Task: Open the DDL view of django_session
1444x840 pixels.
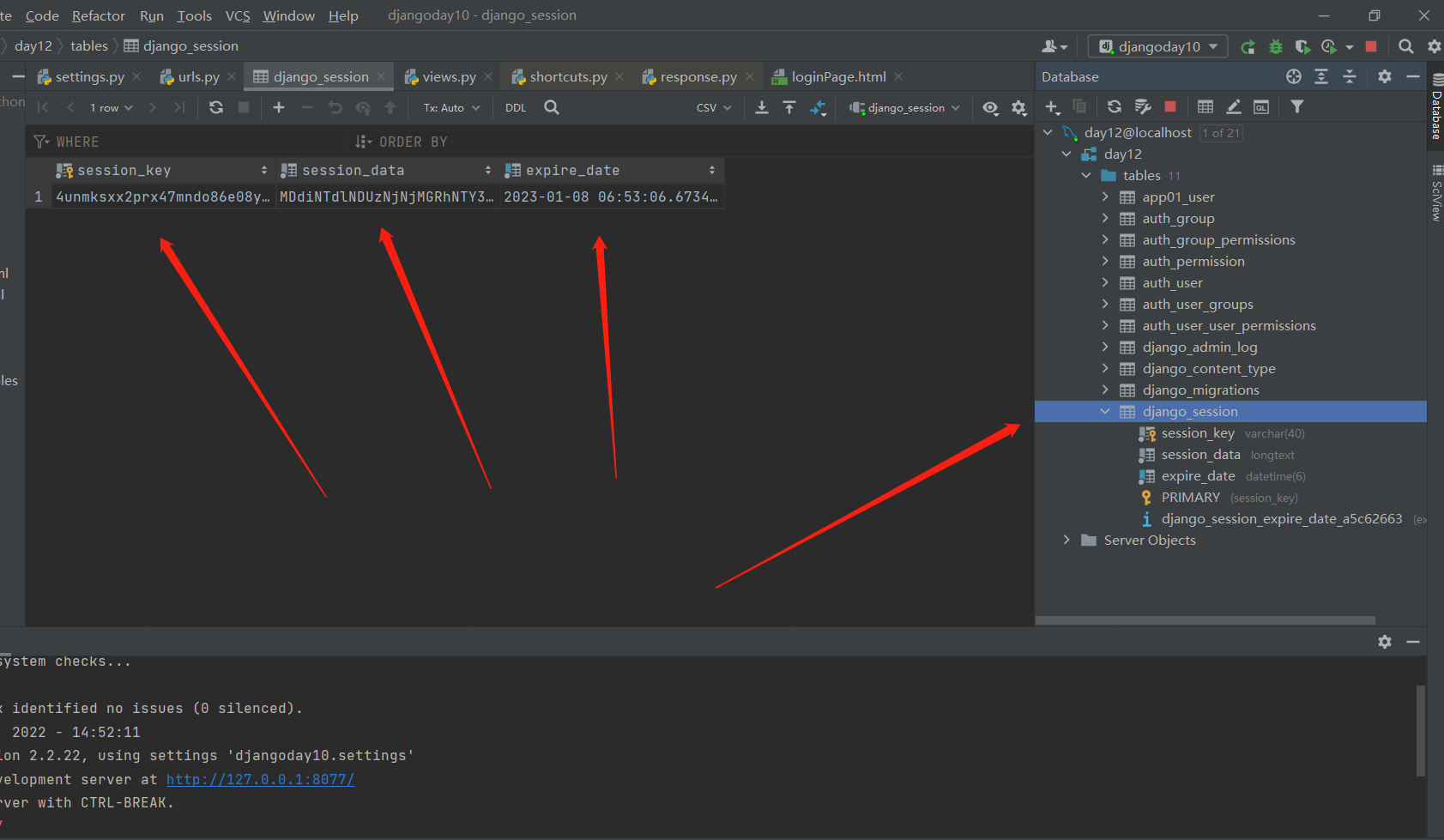Action: point(516,107)
